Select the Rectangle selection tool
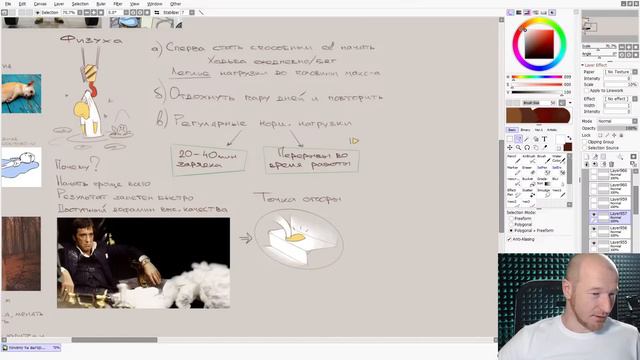Screen dimensions: 640x360 (x=510, y=139)
